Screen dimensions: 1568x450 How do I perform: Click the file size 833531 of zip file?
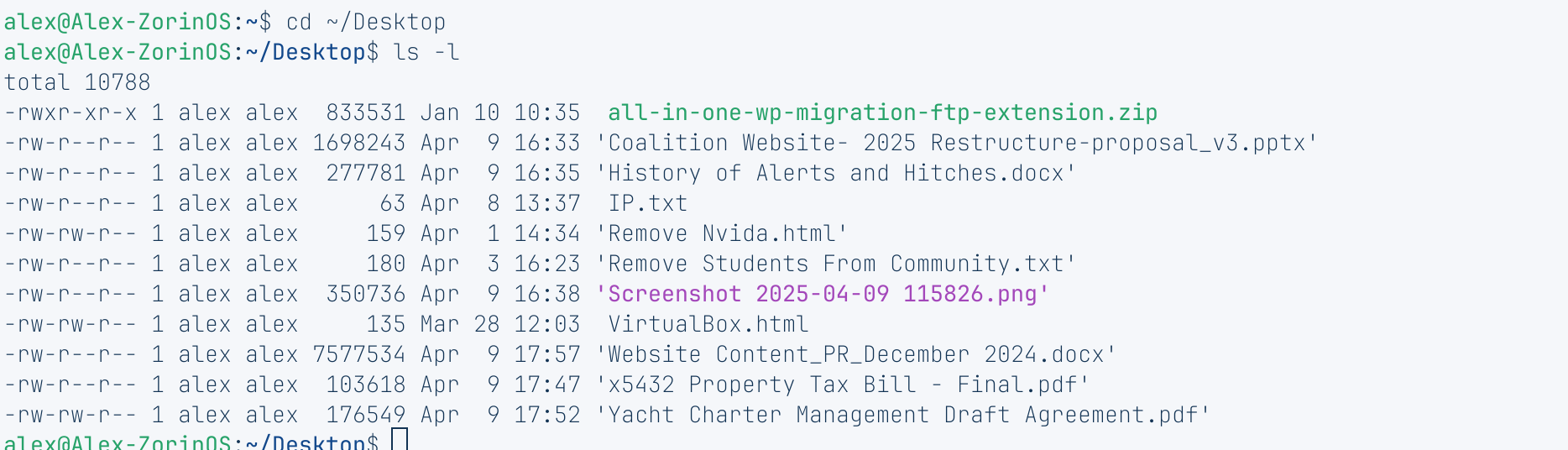366,112
